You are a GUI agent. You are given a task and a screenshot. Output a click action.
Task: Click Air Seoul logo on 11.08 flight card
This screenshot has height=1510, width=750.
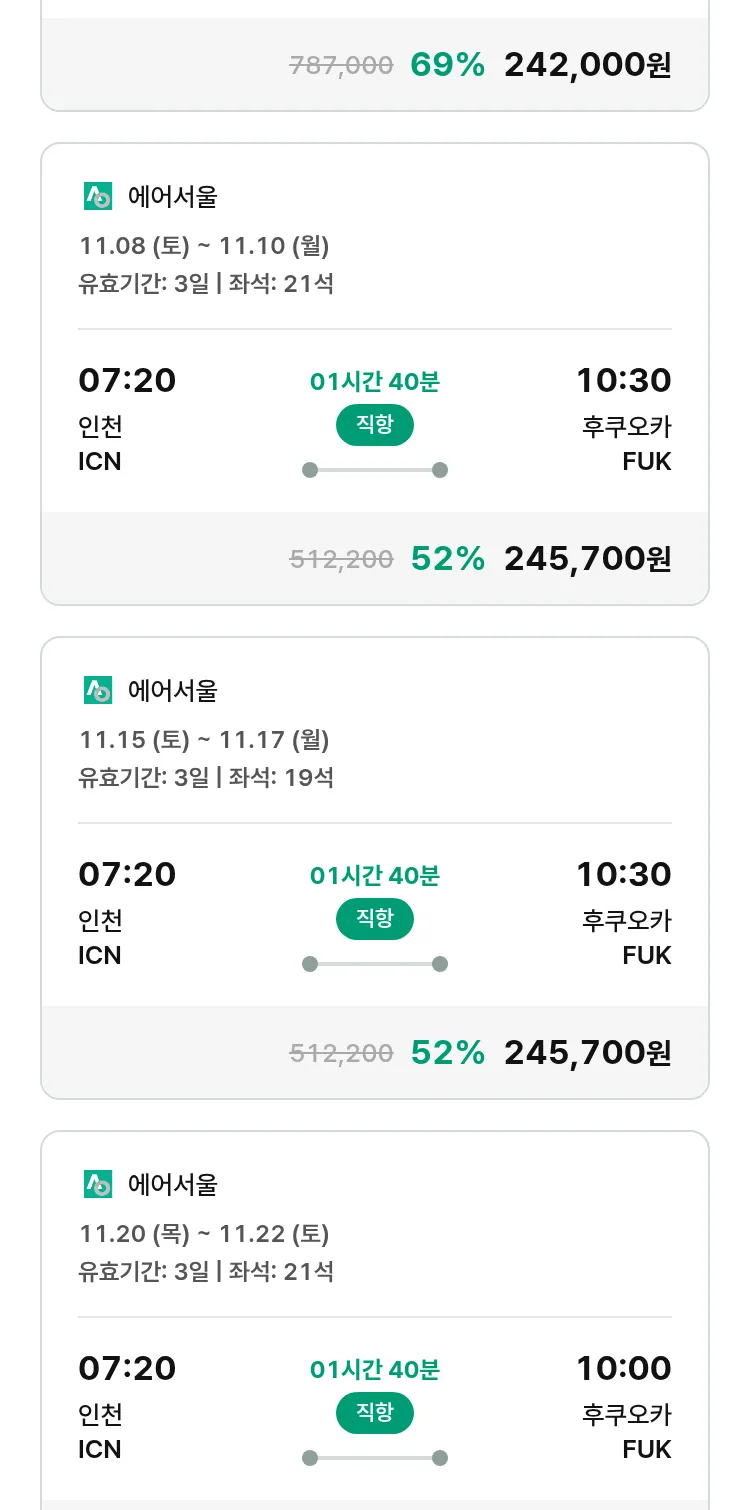98,197
